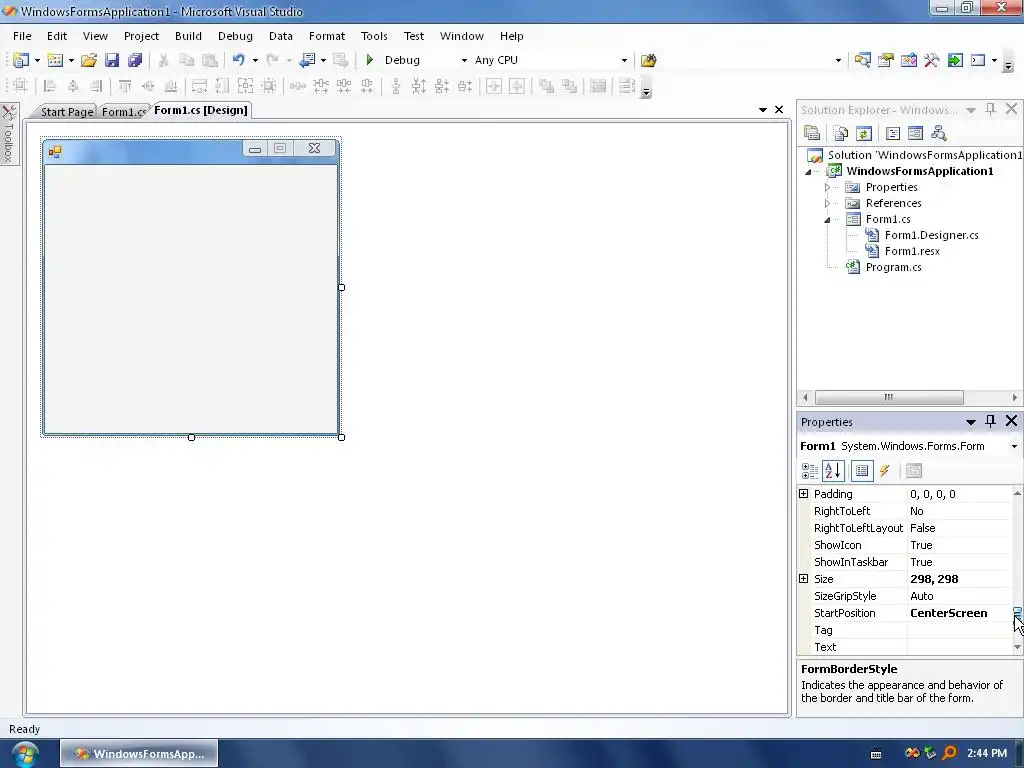Toggle Categorized view in Properties panel
1024x768 pixels.
click(x=810, y=471)
